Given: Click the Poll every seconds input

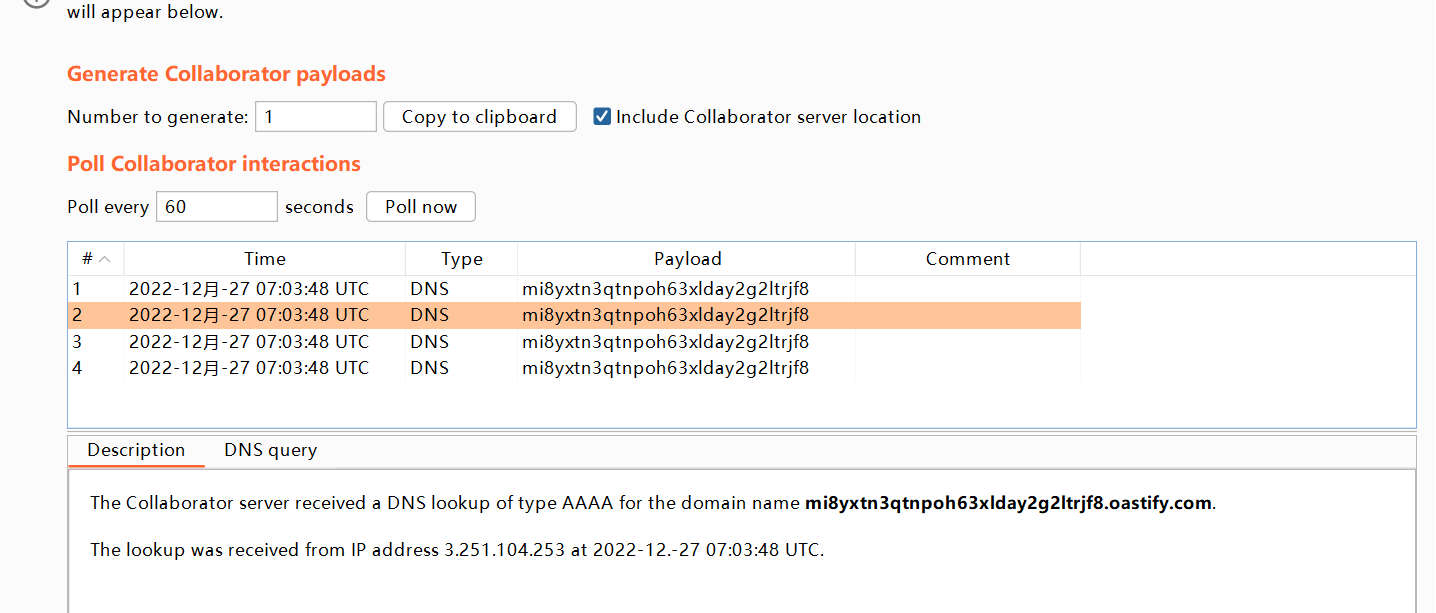Looking at the screenshot, I should coord(216,207).
